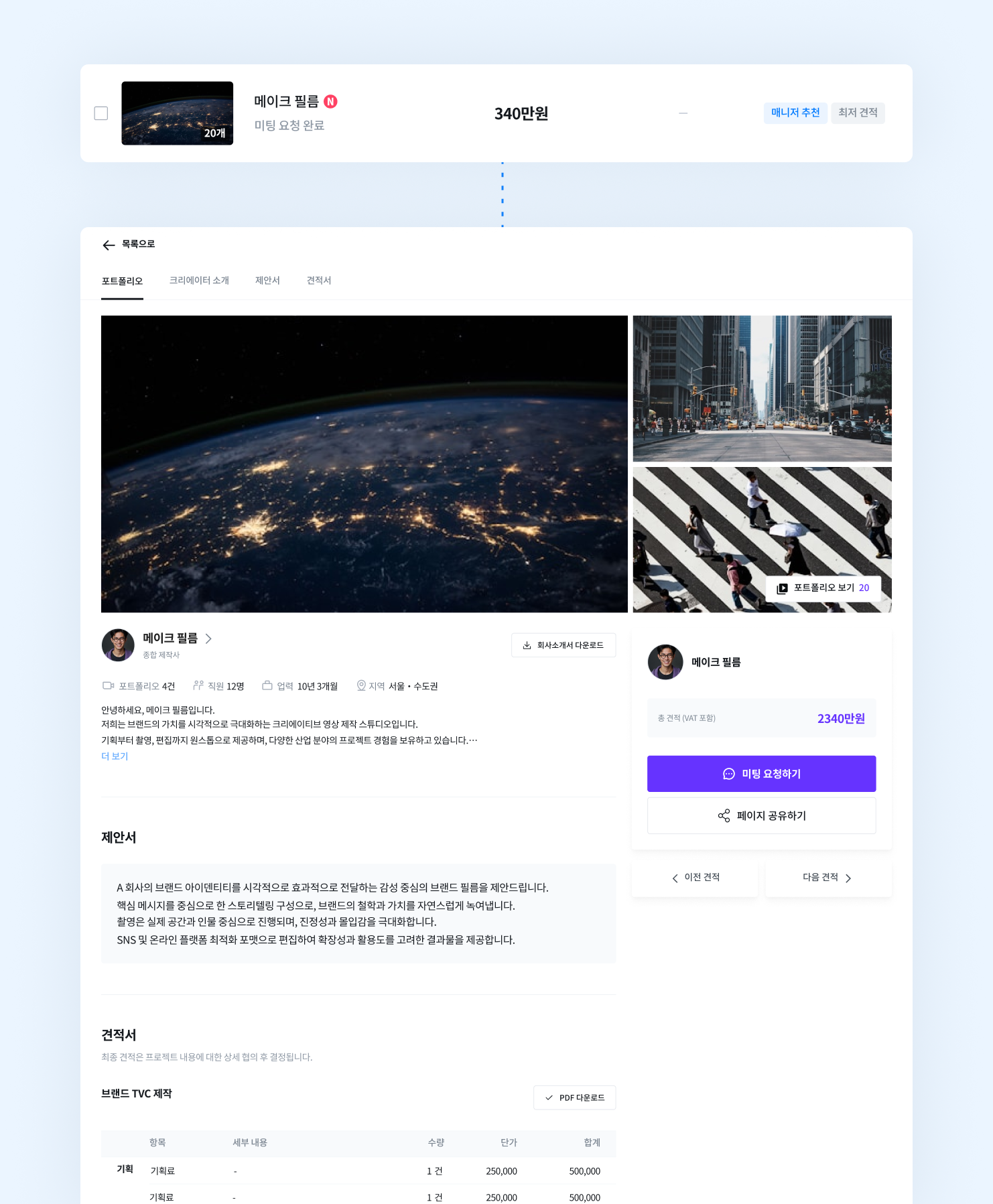Open the city street portfolio thumbnail
Screen dimensions: 993x1204
762,389
